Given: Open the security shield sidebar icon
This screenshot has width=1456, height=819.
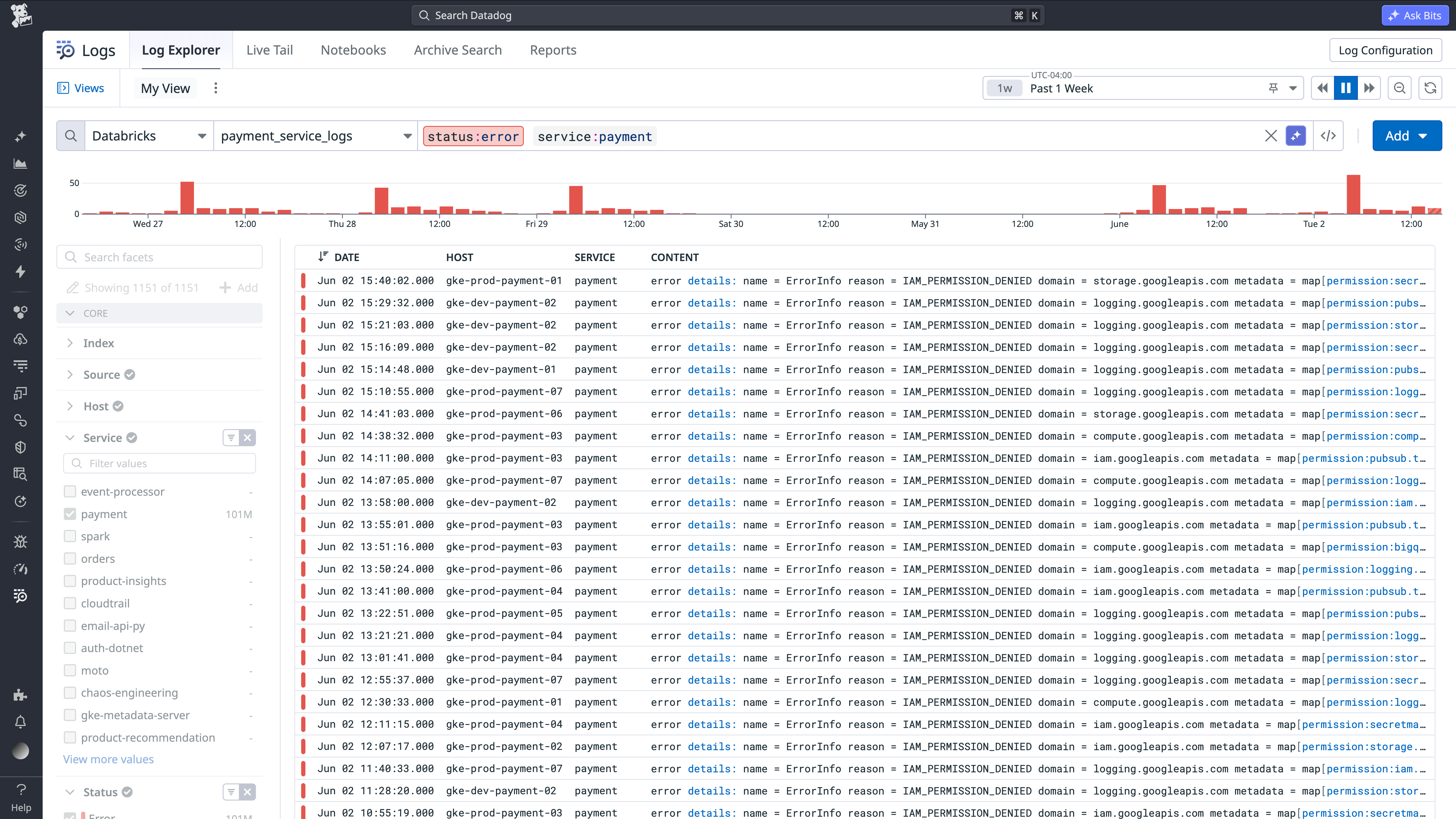Looking at the screenshot, I should [20, 447].
